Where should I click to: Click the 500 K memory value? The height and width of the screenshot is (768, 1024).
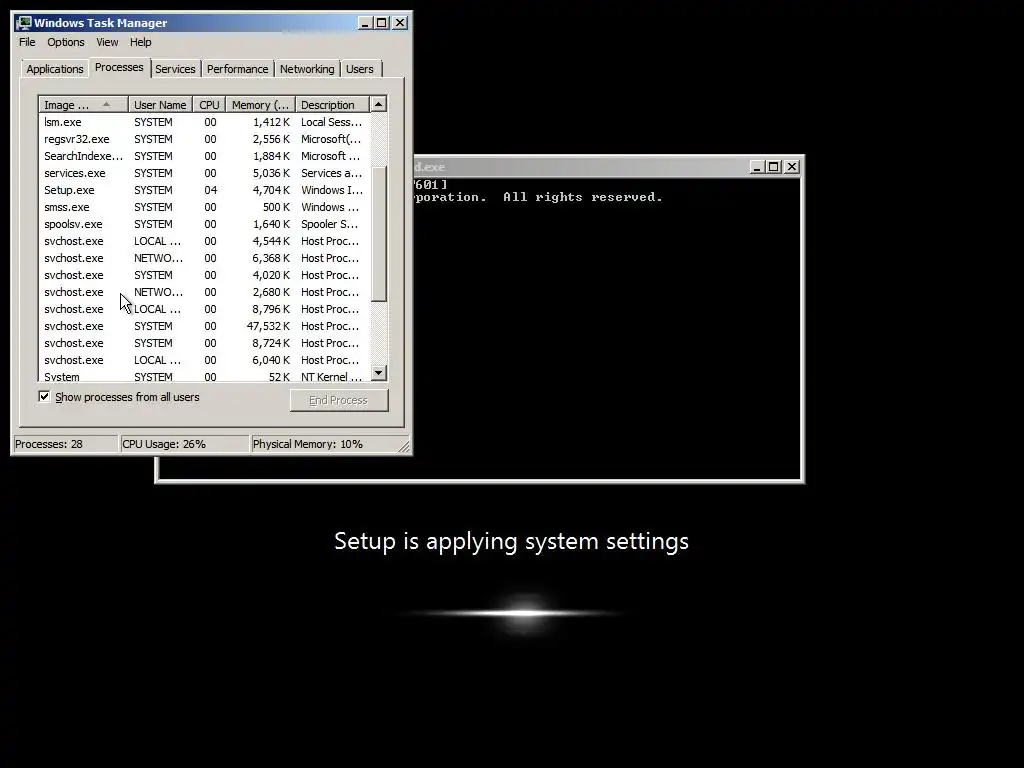pos(276,207)
